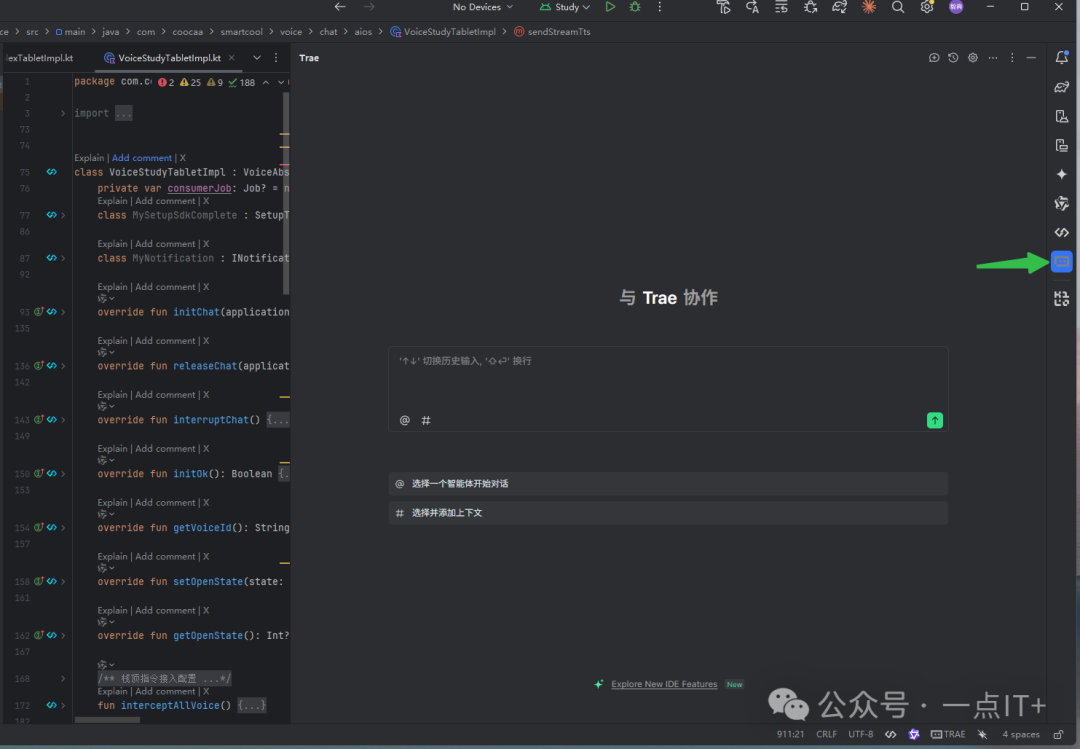Image resolution: width=1080 pixels, height=749 pixels.
Task: Open the No Devices dropdown
Action: pyautogui.click(x=482, y=7)
